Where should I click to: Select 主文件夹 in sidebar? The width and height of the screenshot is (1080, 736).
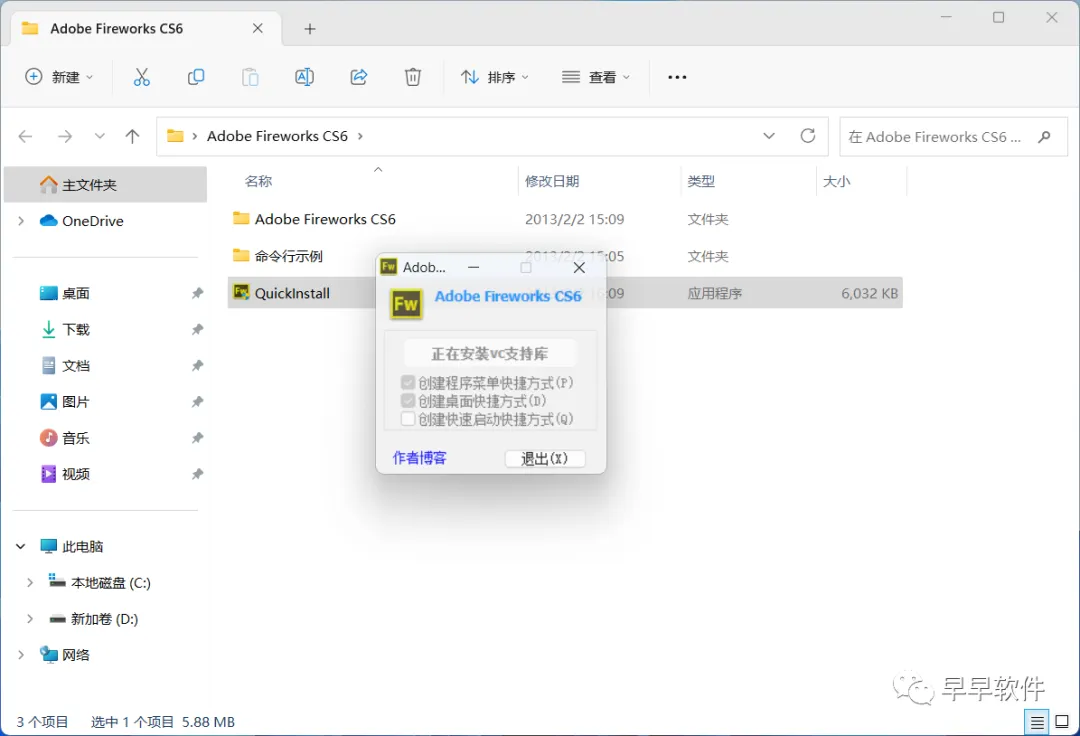point(105,185)
